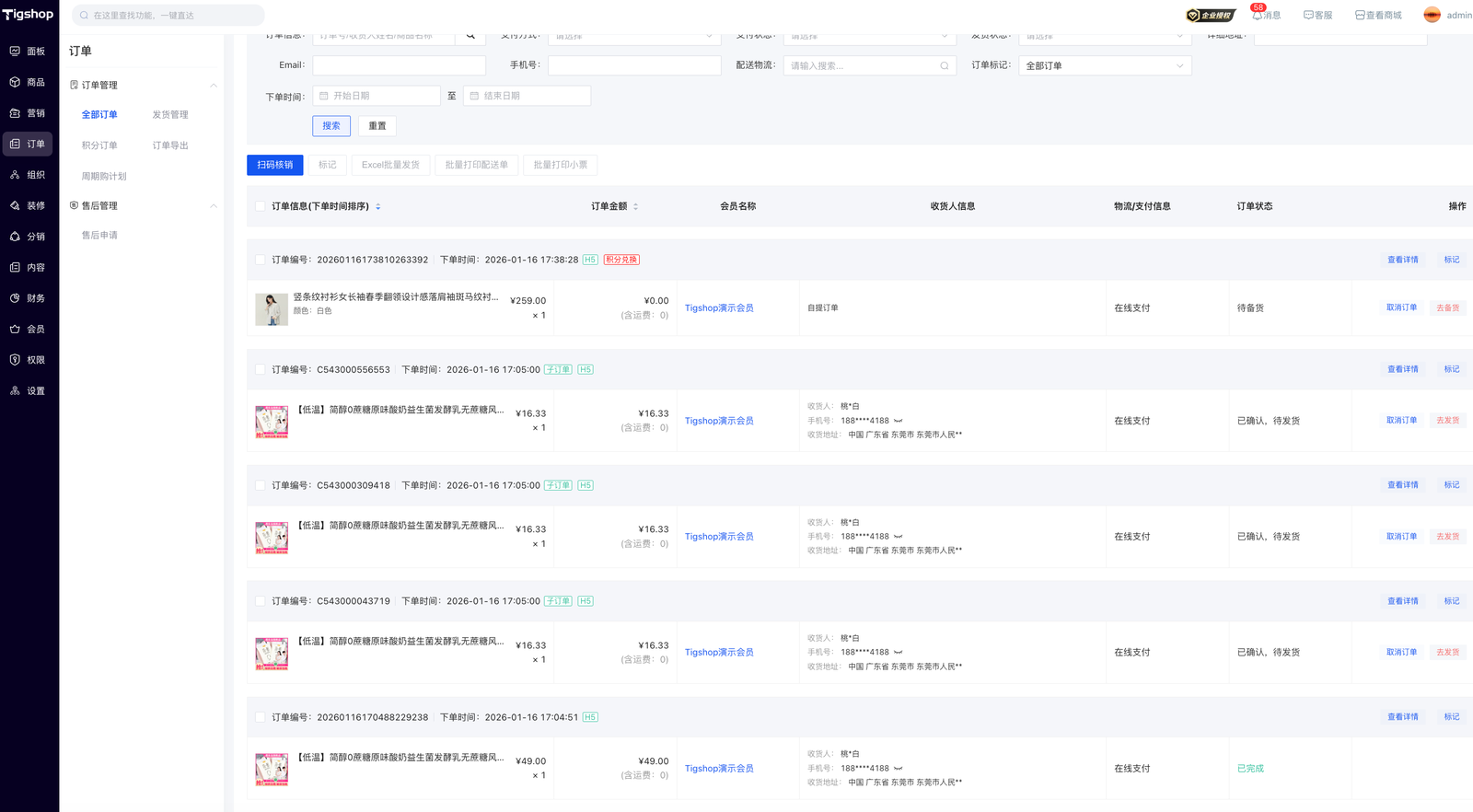Click the 扫码核销 blue button

tap(274, 165)
